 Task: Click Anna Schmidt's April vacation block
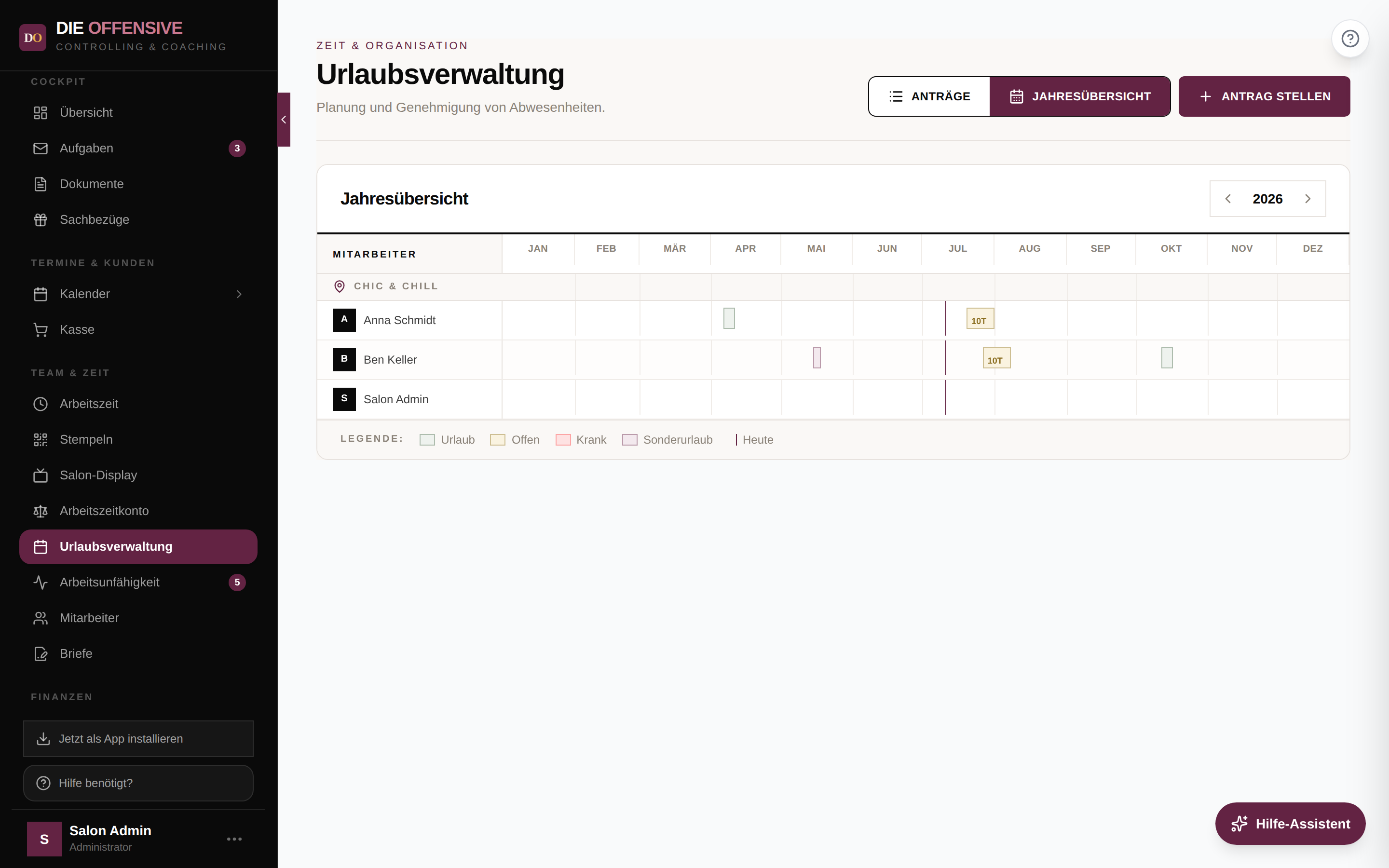click(x=729, y=318)
